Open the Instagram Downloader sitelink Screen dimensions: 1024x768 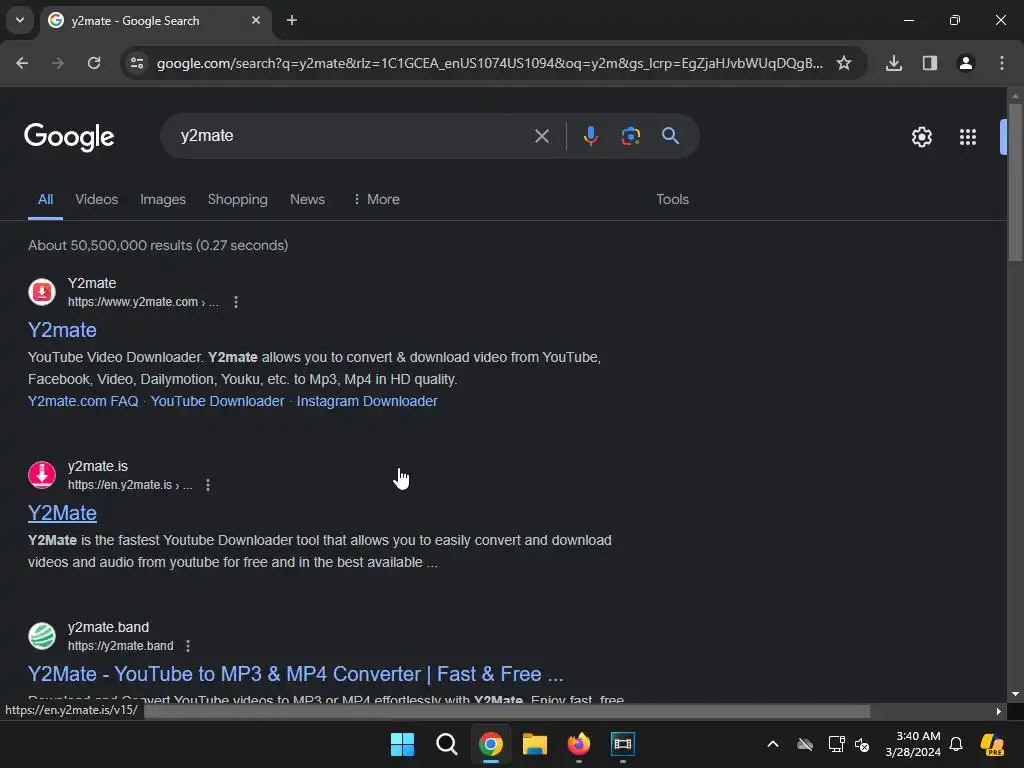367,402
